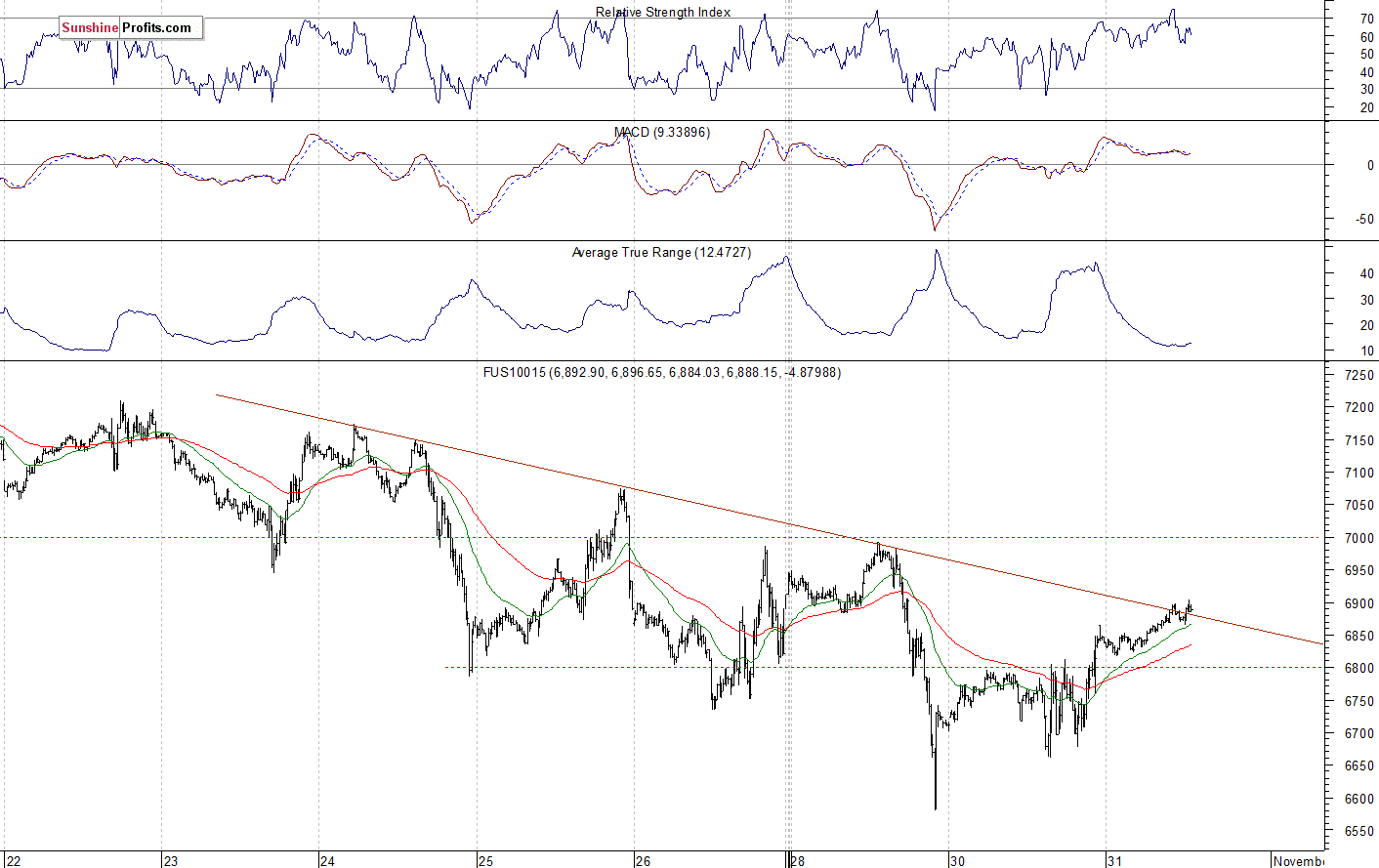Viewport: 1379px width, 868px height.
Task: Click the 30 date label on time axis
Action: tap(957, 860)
